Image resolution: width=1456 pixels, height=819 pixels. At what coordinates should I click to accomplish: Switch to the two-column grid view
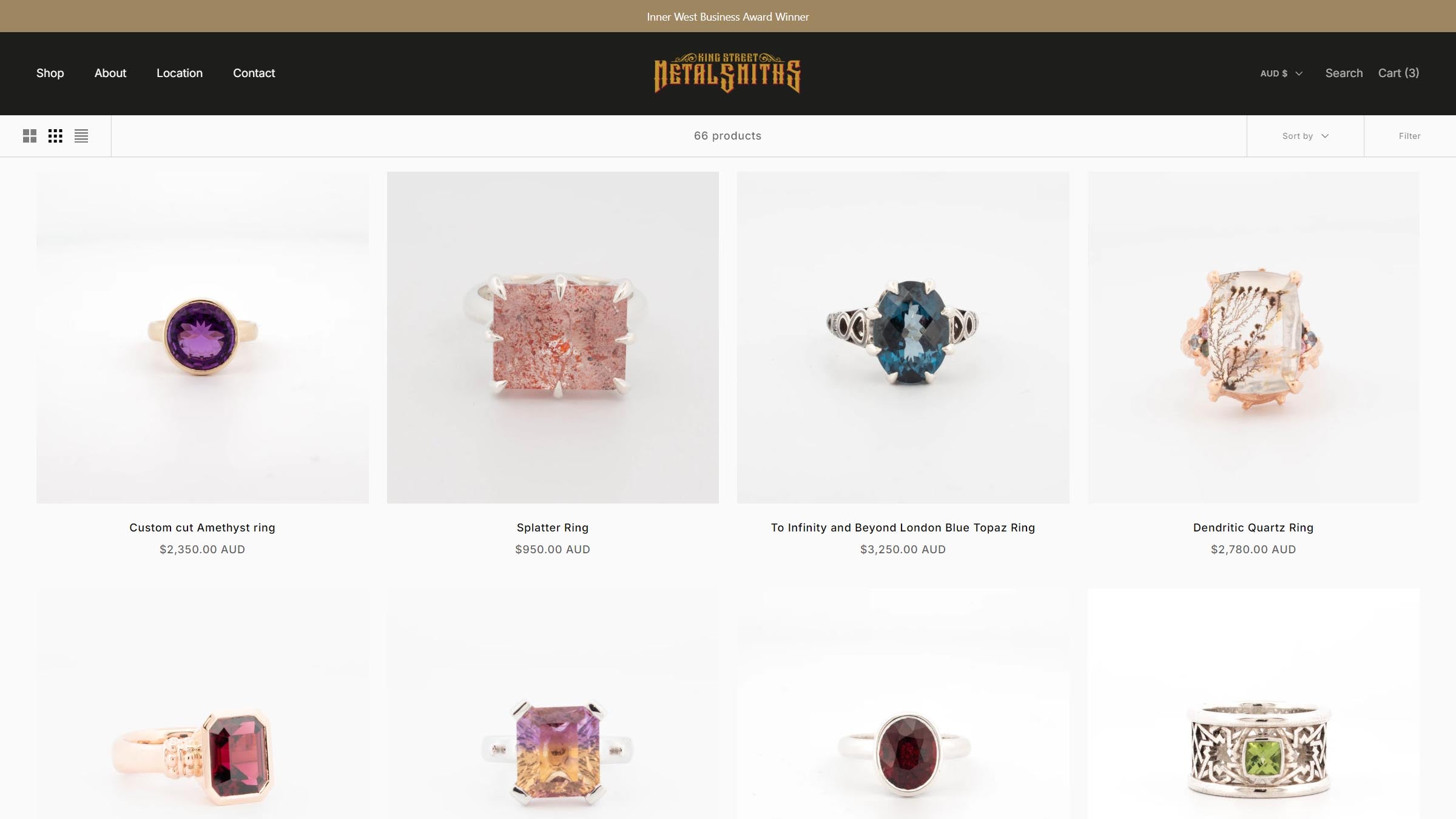(30, 136)
